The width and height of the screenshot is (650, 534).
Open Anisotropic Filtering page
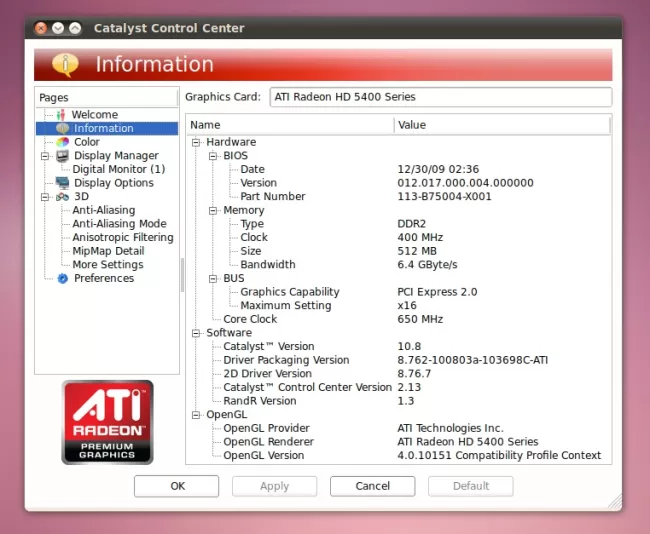123,238
